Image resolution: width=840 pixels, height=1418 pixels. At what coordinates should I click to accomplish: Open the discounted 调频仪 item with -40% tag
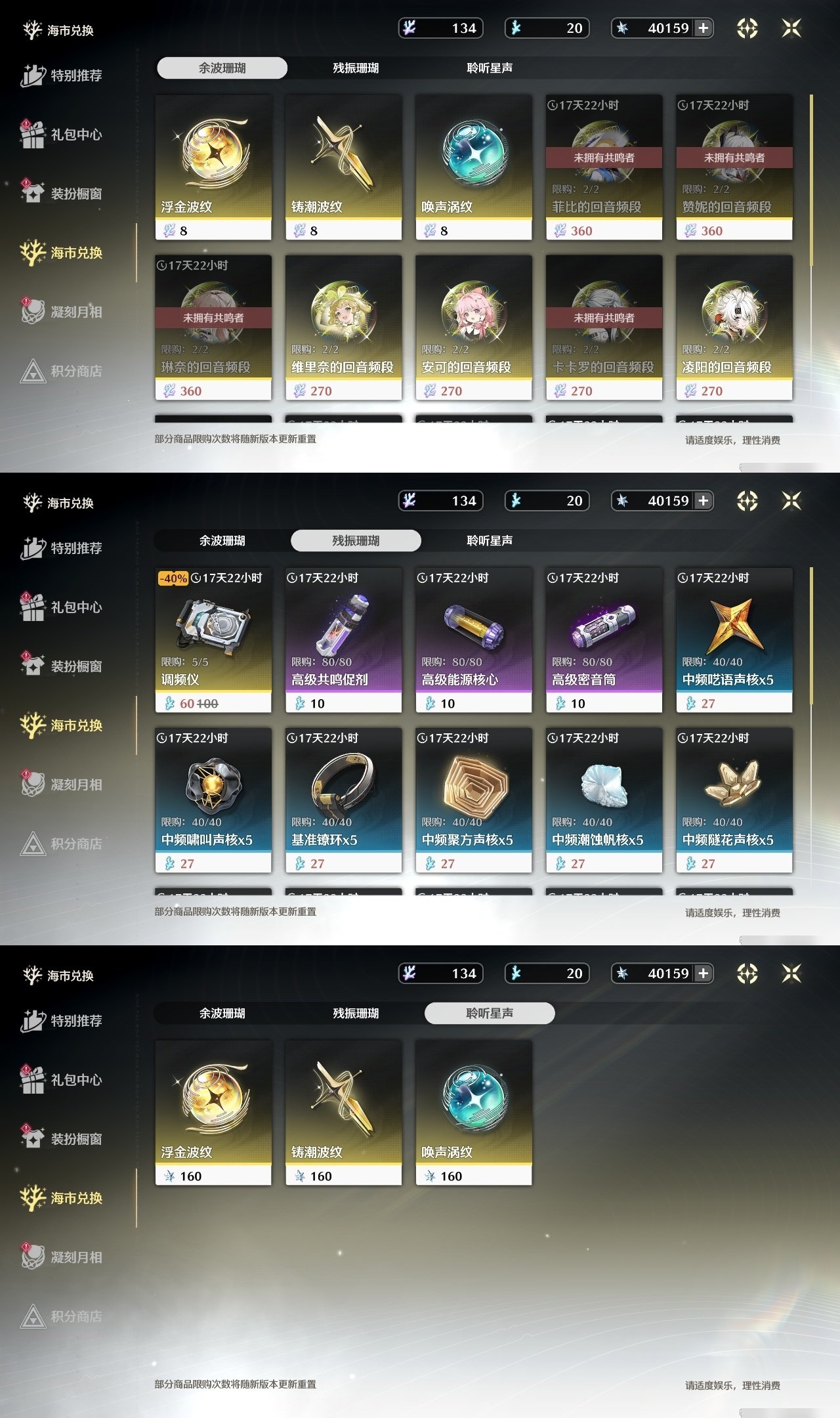[213, 640]
